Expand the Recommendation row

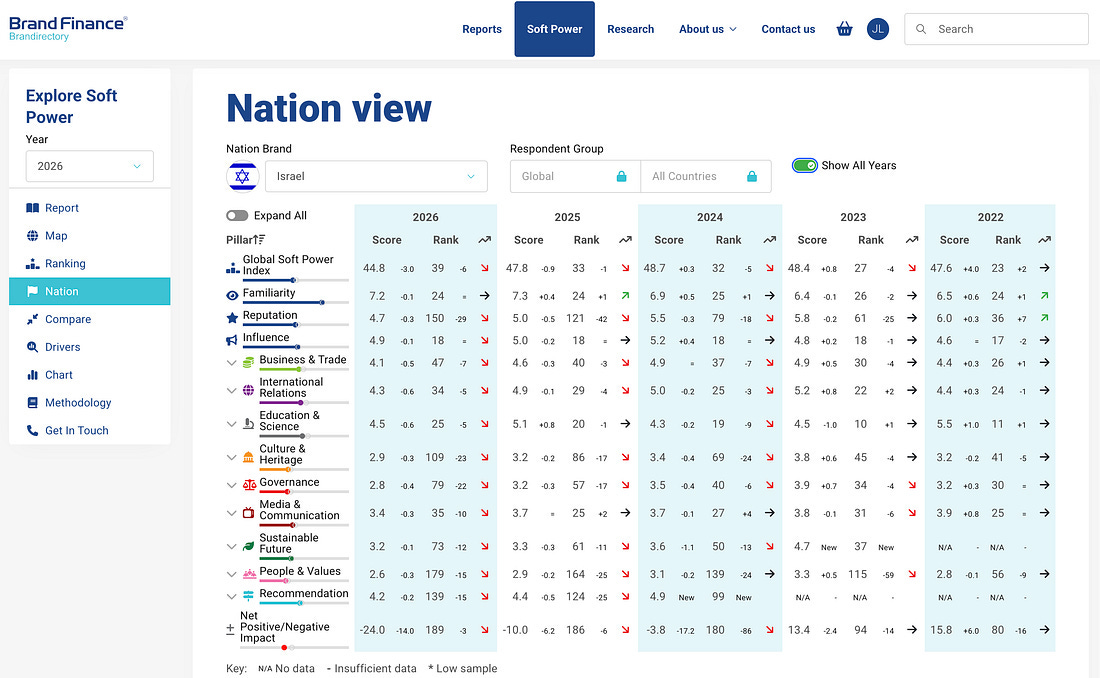point(231,596)
